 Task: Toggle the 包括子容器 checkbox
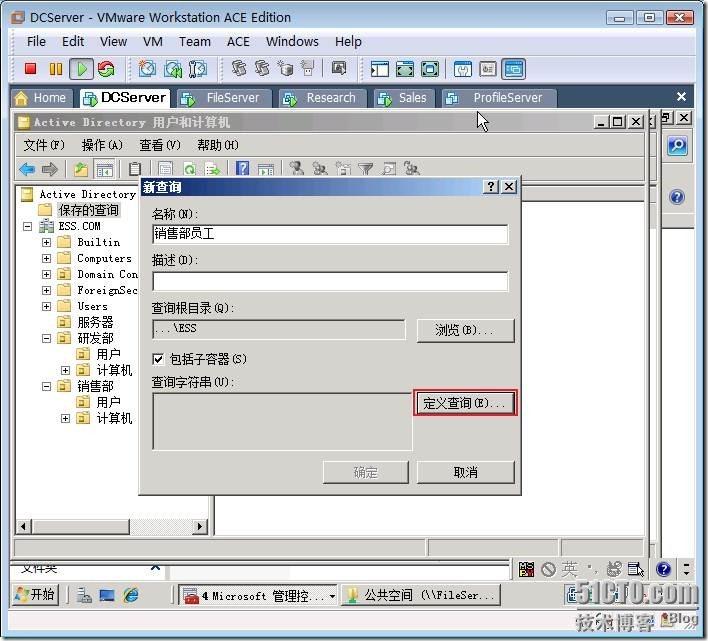tap(158, 359)
